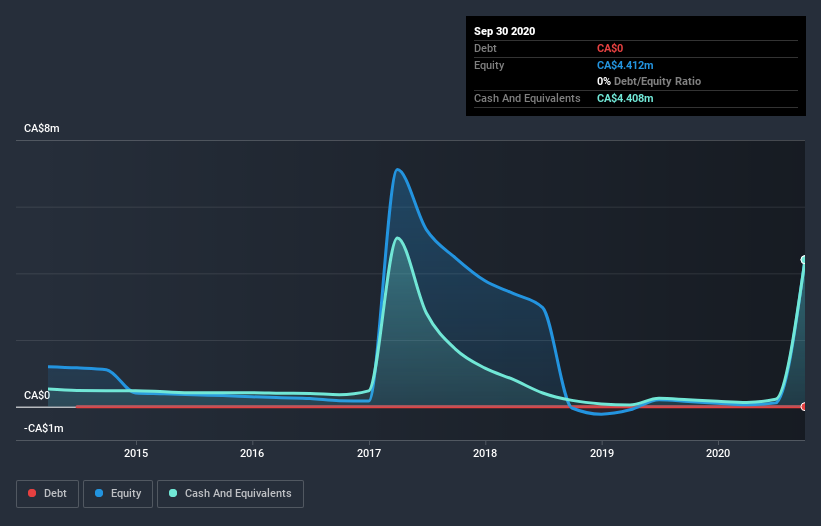Click the 2016 x-axis label
Viewport: 821px width, 526px height.
click(252, 453)
